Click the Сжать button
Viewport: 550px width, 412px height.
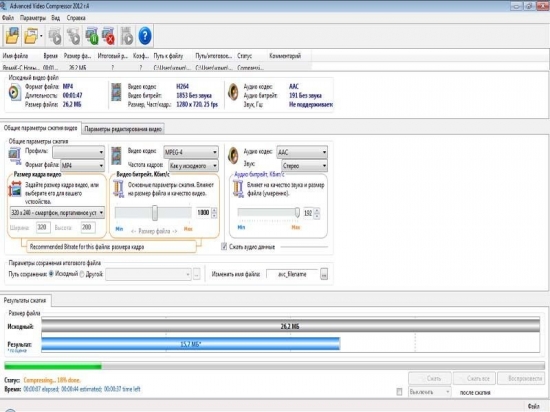point(430,378)
